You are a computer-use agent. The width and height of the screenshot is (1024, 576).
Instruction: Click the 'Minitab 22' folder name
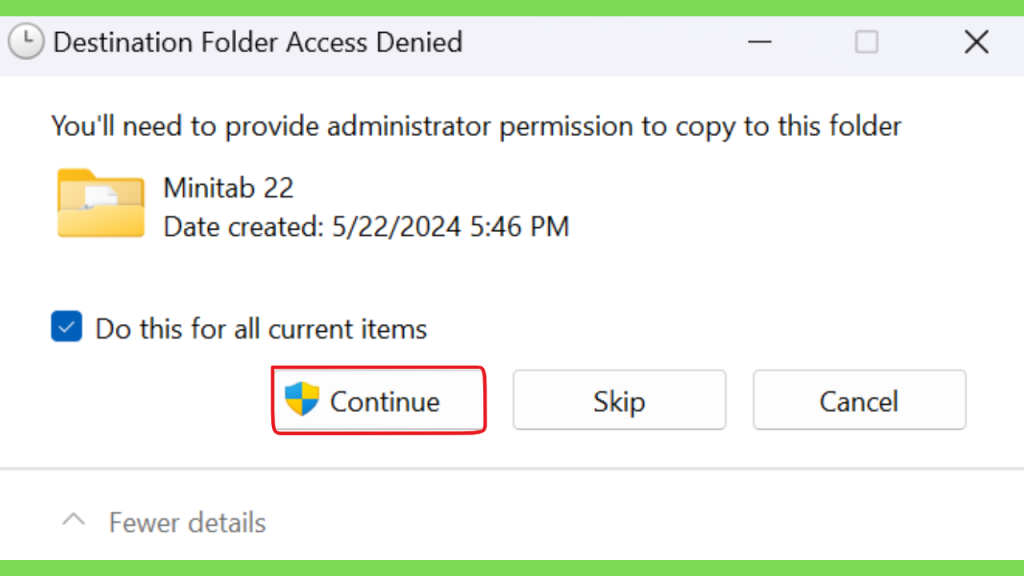tap(229, 188)
